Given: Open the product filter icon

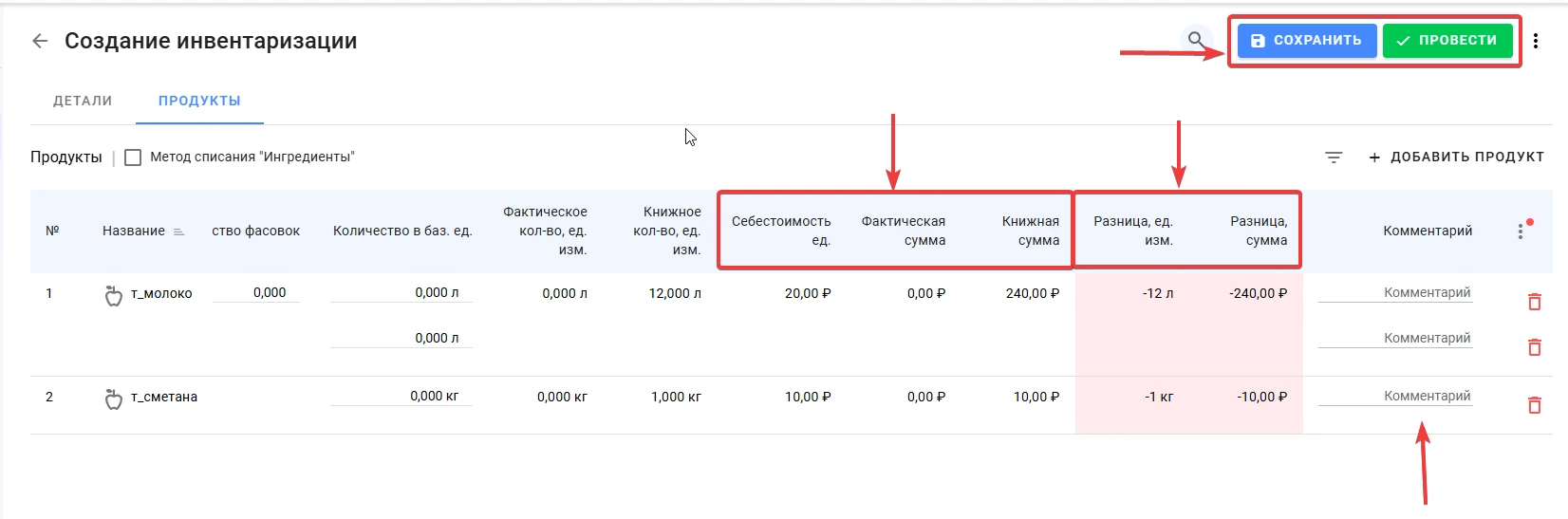Looking at the screenshot, I should (x=1334, y=158).
